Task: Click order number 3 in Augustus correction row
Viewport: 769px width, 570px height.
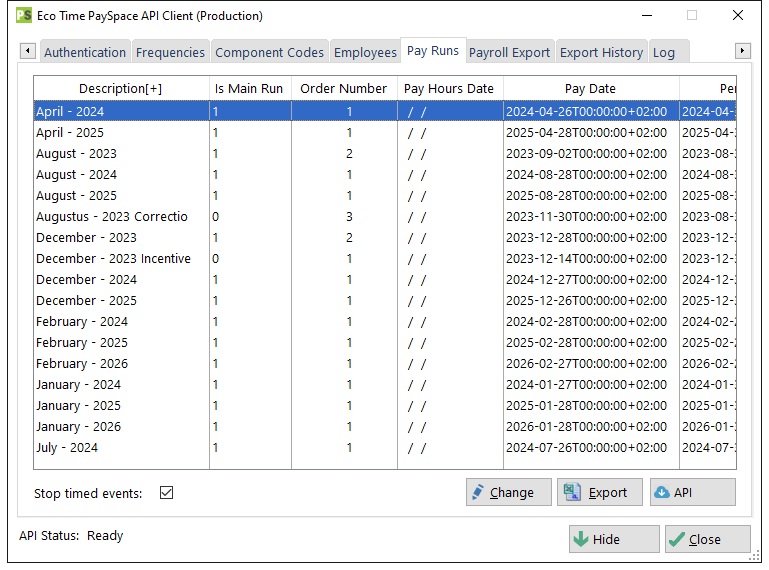Action: tap(349, 216)
